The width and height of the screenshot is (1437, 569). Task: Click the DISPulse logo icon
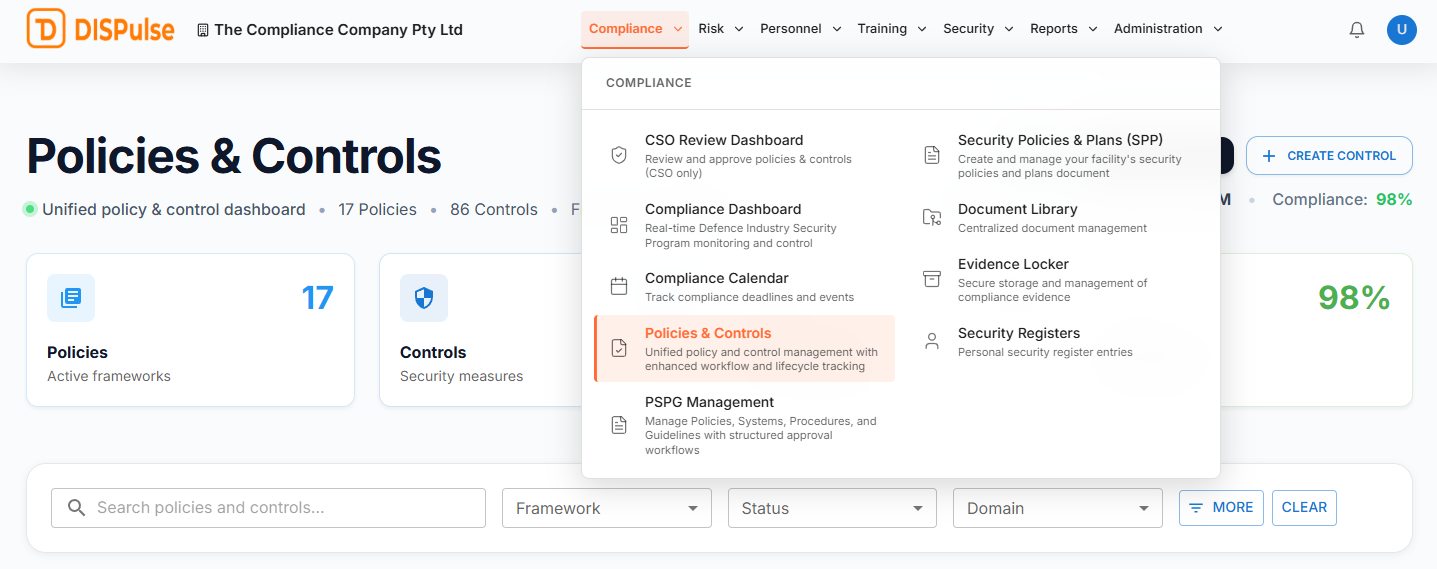(46, 29)
